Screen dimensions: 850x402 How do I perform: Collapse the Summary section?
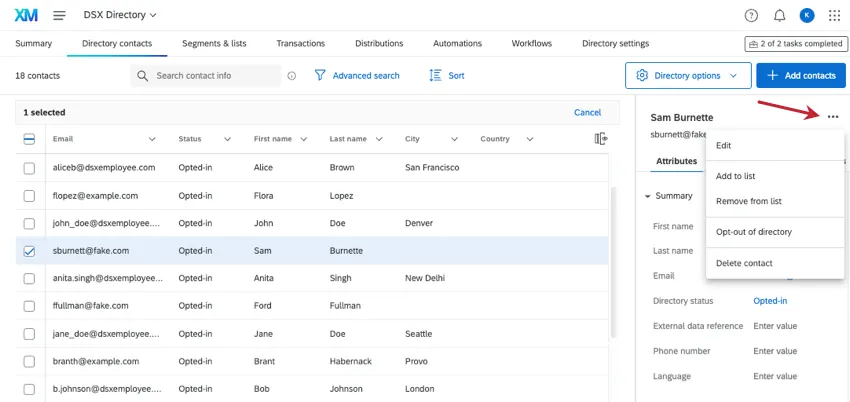pos(648,196)
